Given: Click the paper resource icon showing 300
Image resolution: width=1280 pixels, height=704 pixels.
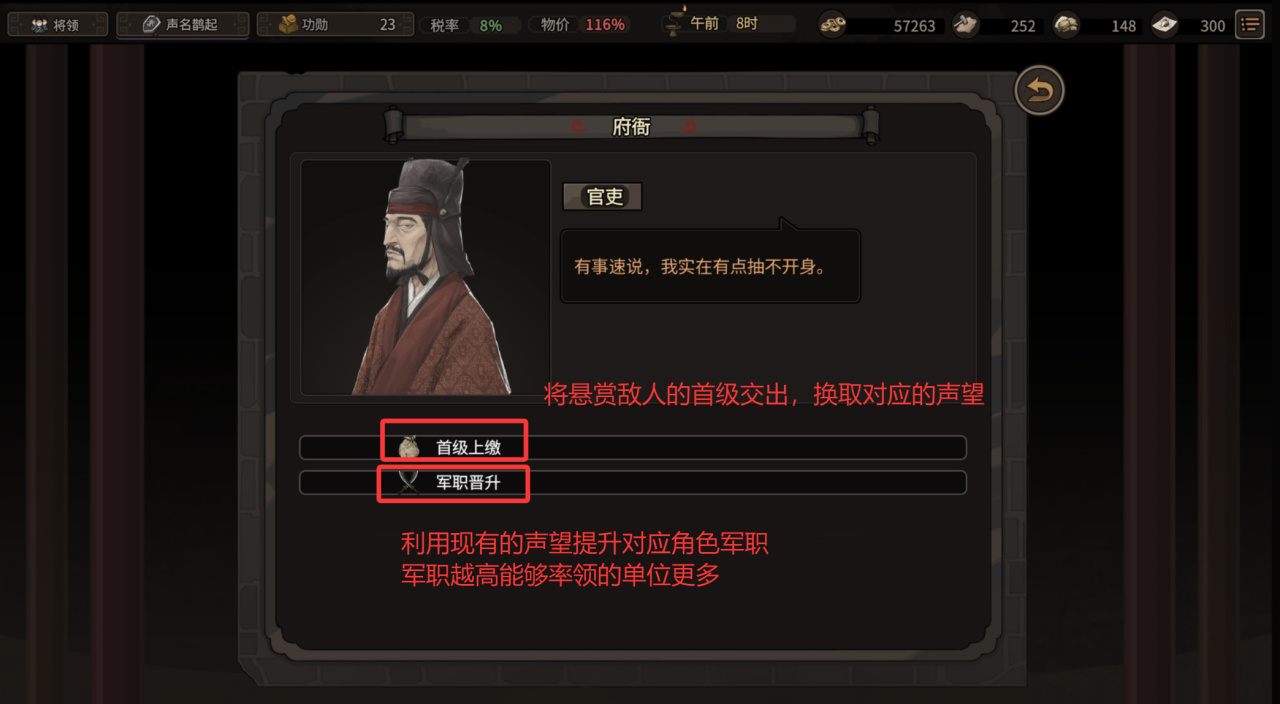Looking at the screenshot, I should pyautogui.click(x=1164, y=25).
